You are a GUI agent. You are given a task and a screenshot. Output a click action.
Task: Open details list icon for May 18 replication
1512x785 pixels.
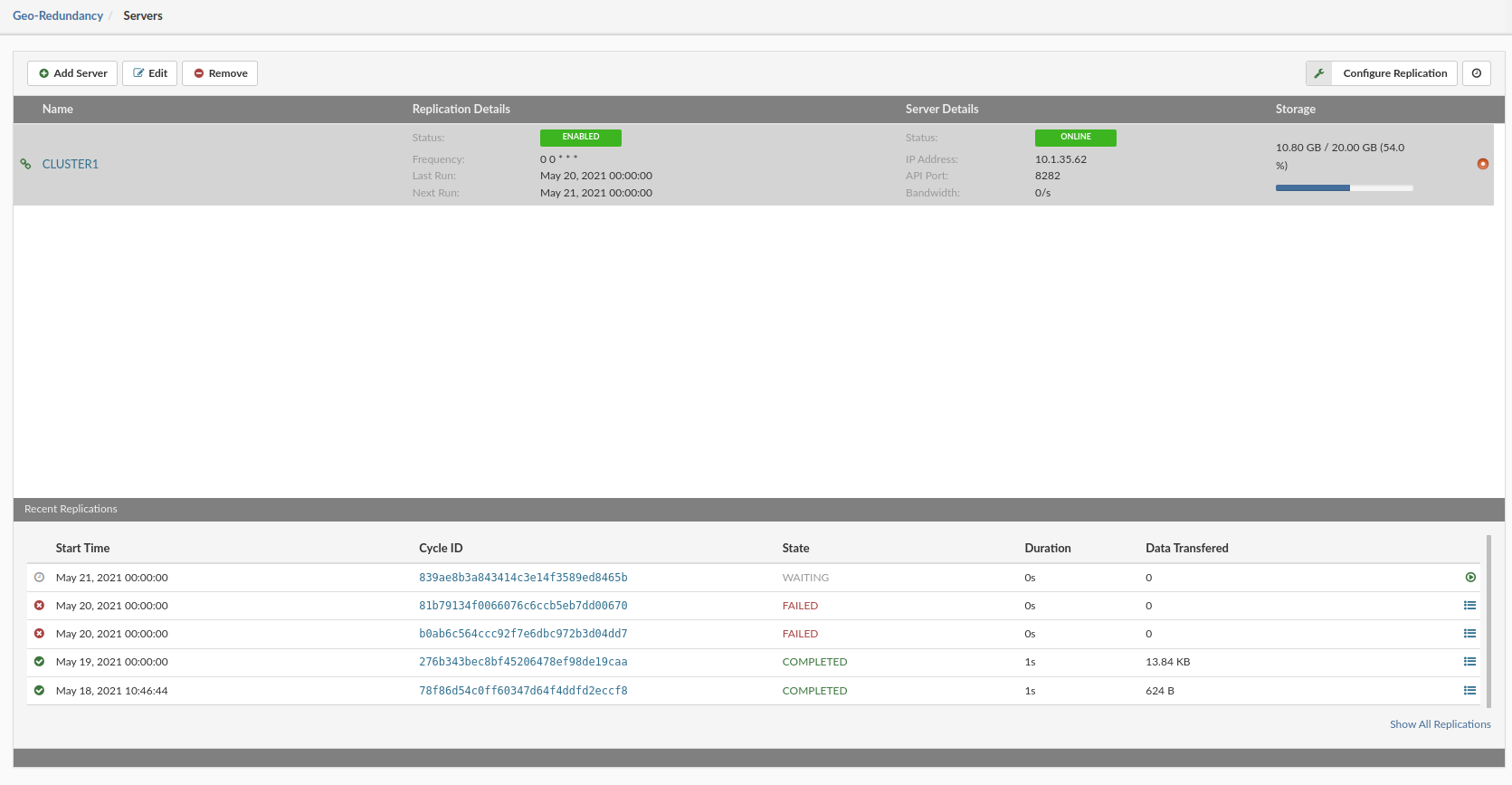1469,691
